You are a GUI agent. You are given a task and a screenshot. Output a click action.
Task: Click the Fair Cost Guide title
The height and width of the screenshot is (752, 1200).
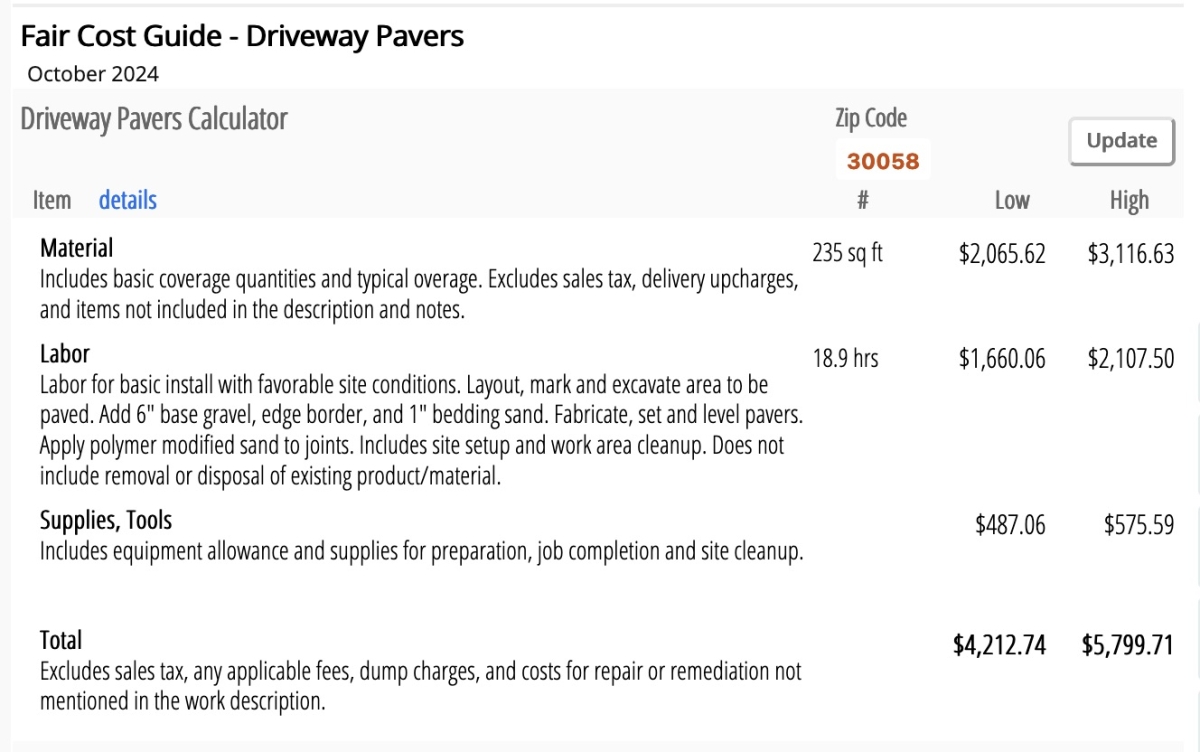(242, 37)
